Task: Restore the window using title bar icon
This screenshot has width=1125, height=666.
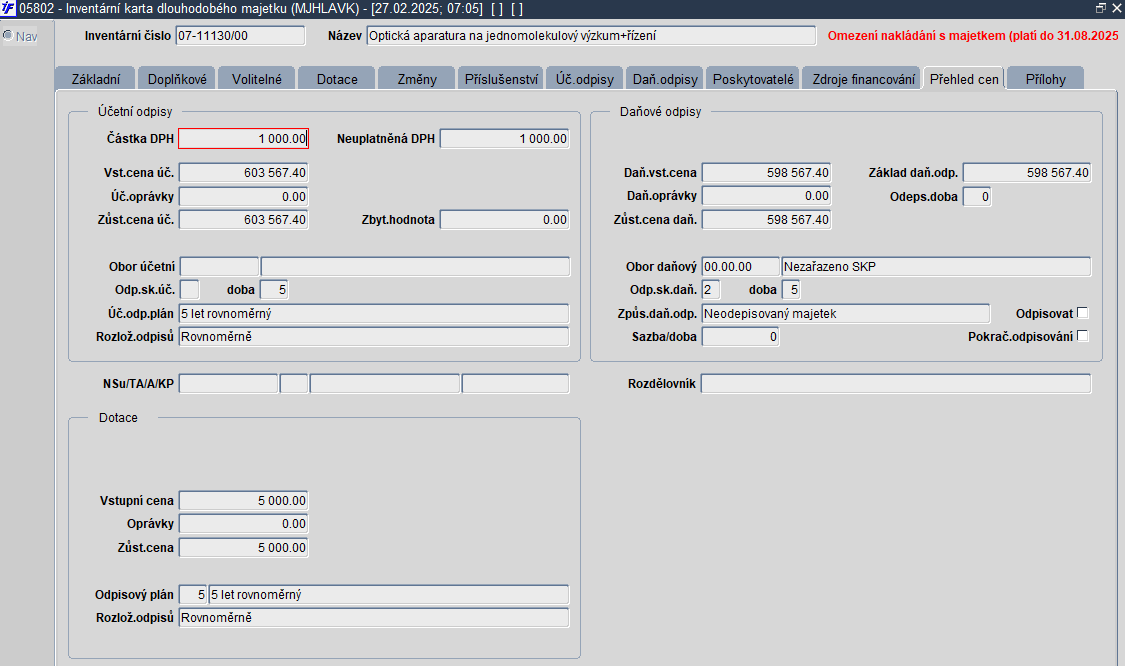Action: tap(1101, 8)
